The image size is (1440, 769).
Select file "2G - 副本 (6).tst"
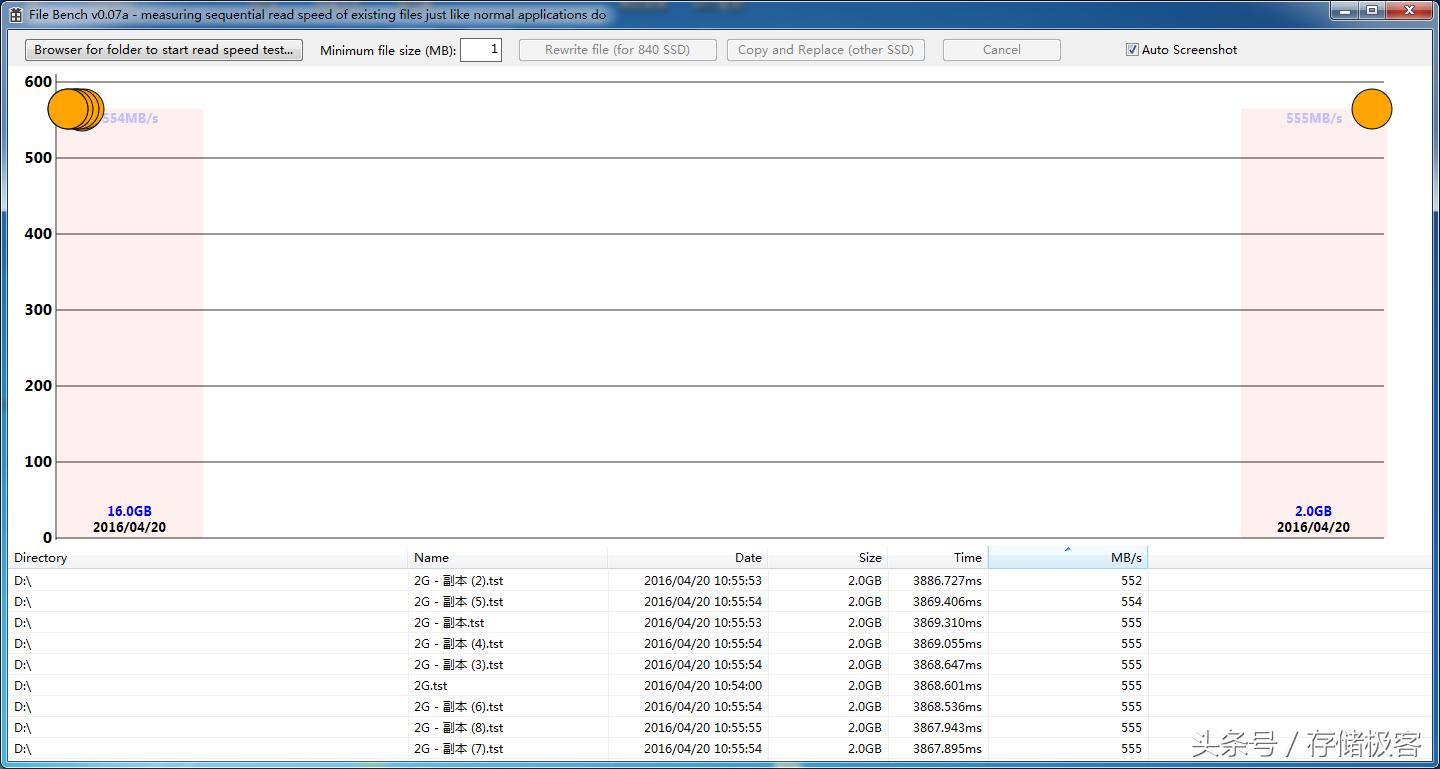click(x=458, y=707)
